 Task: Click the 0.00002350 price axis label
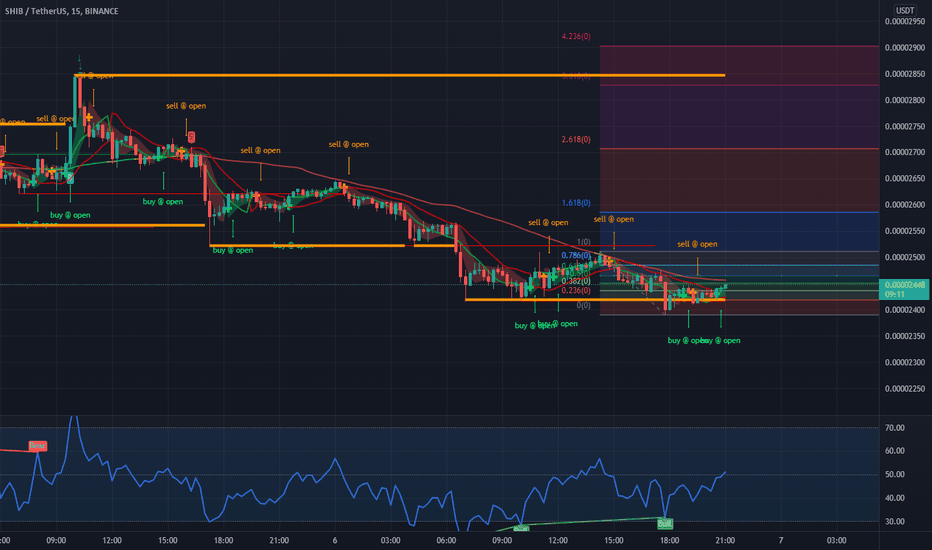[905, 336]
